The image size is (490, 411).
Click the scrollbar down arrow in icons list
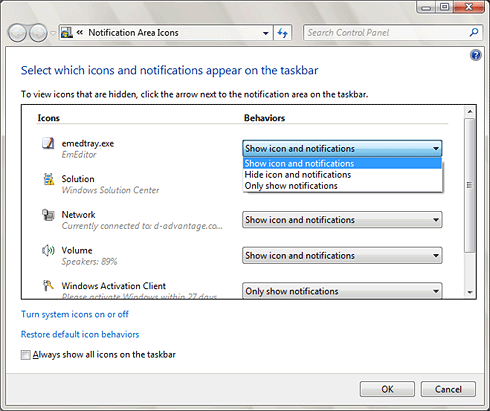470,292
